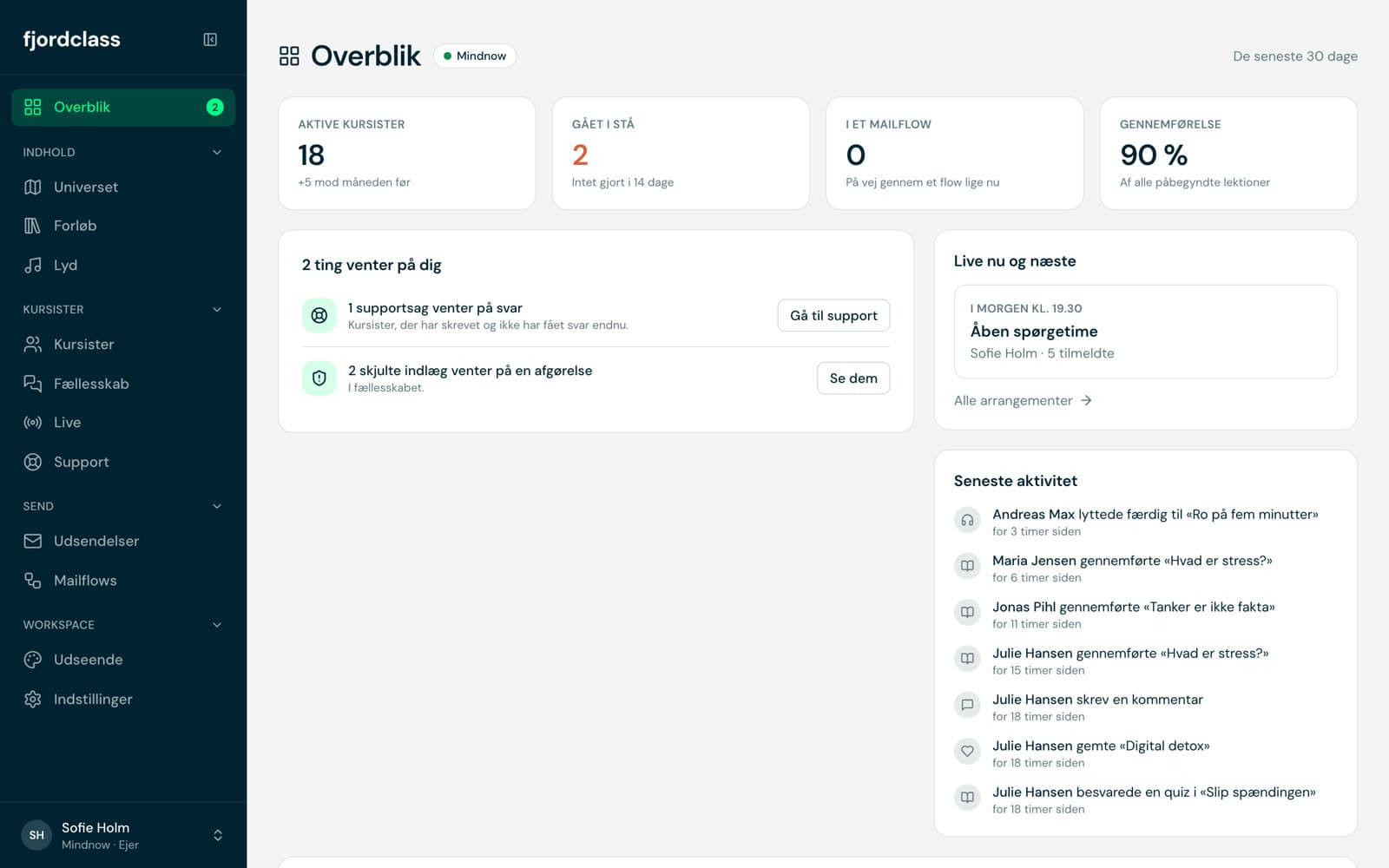
Task: Open the Sofie Holm account switcher
Action: tap(123, 835)
